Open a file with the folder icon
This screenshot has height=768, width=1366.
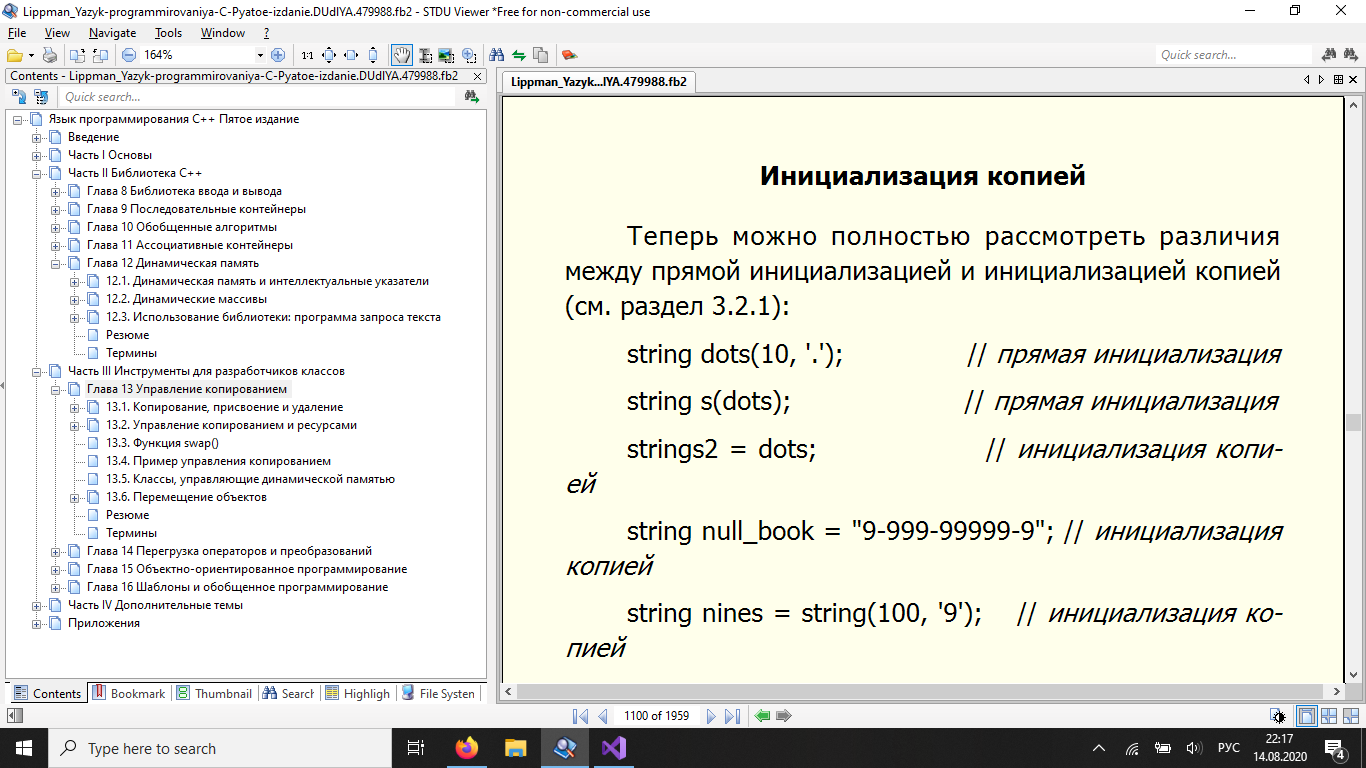coord(14,55)
